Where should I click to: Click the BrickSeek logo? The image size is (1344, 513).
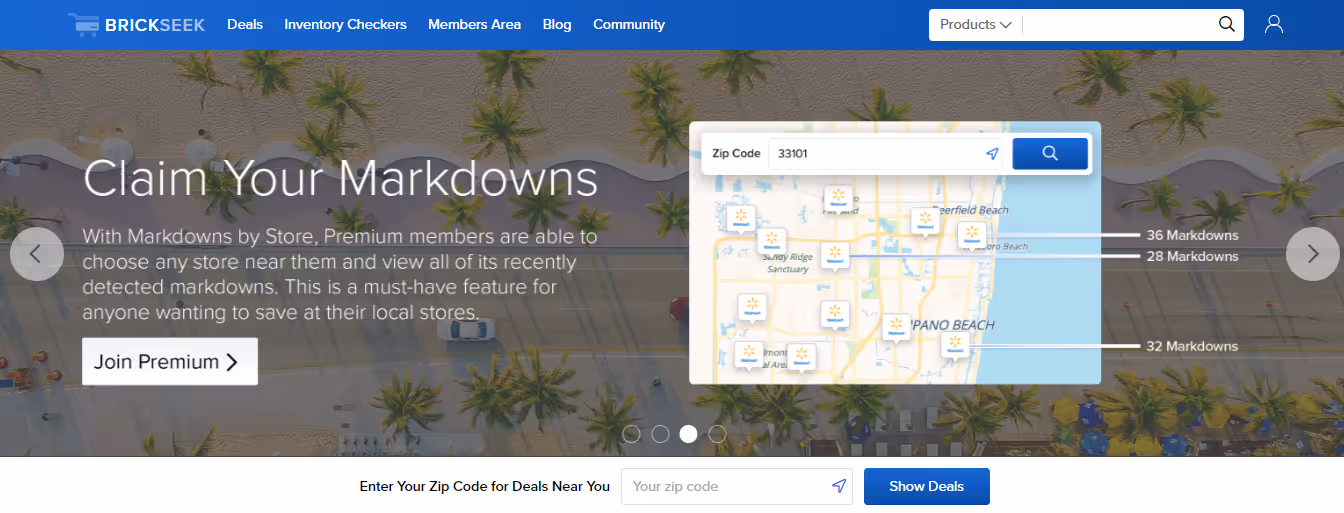coord(136,24)
